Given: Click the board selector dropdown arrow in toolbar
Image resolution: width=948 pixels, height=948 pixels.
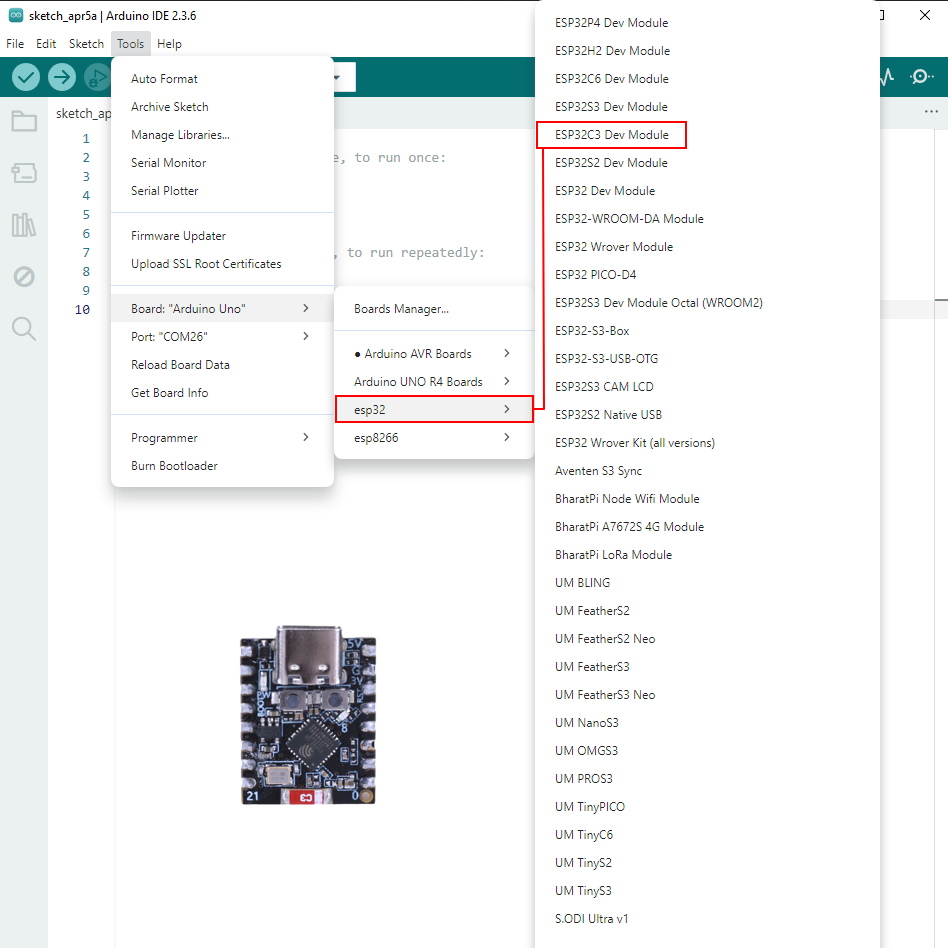Looking at the screenshot, I should (x=337, y=77).
